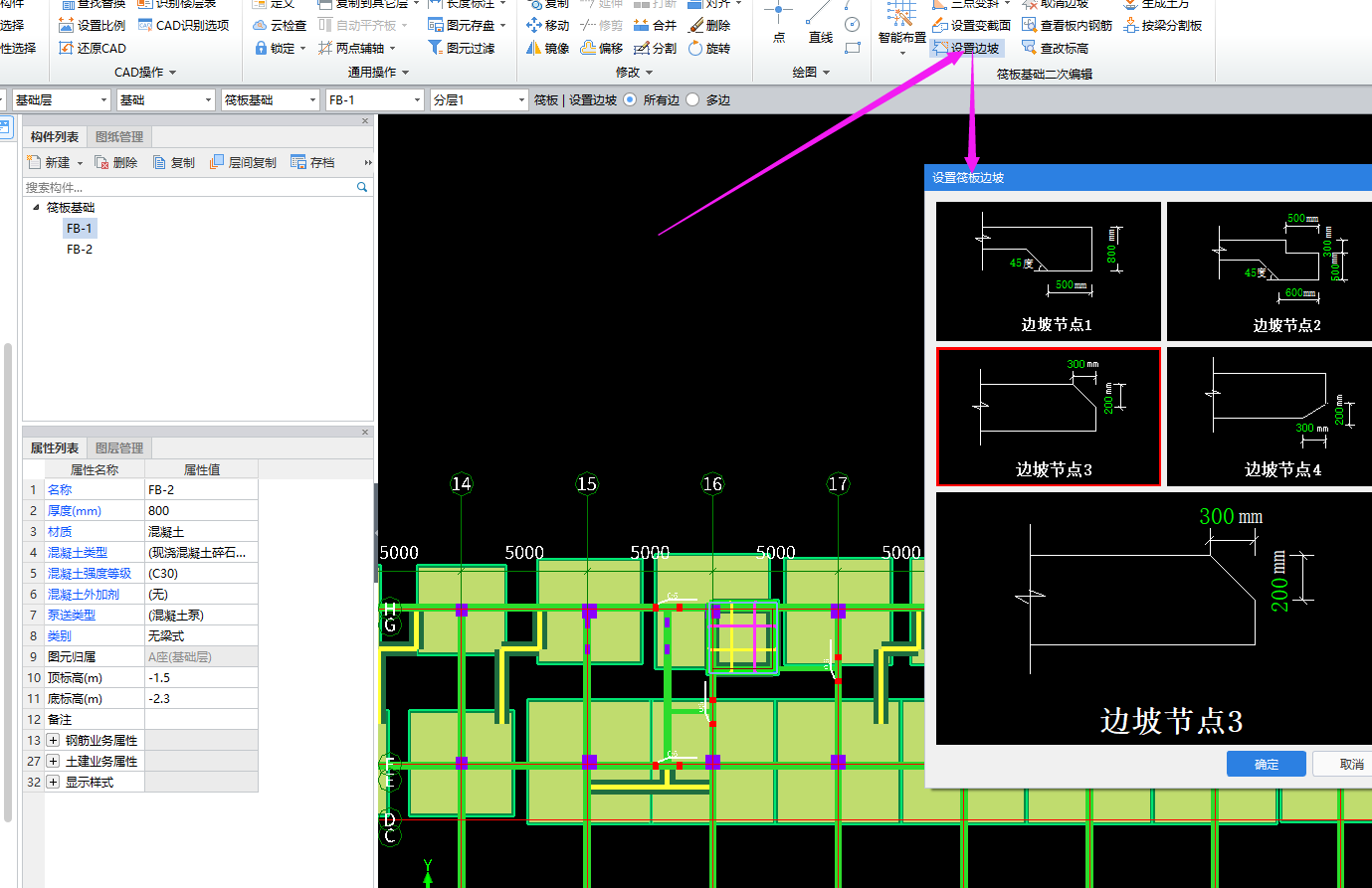Select 边坡节点1 thumbnail
The image size is (1372, 888).
tap(1049, 270)
